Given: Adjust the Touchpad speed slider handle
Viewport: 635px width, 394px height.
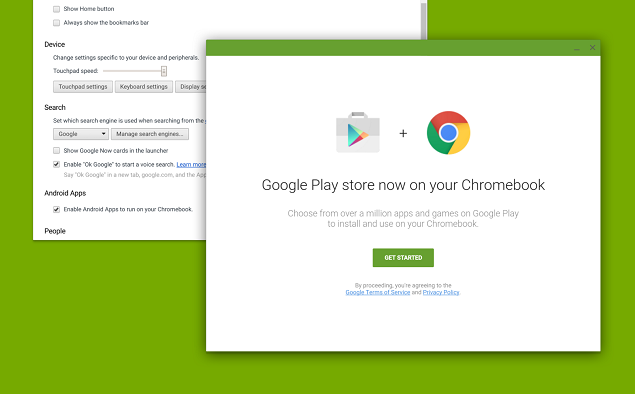Looking at the screenshot, I should (x=164, y=71).
